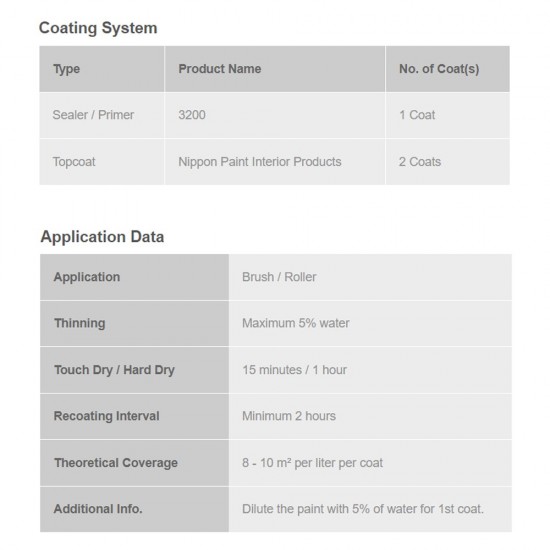550x550 pixels.
Task: Click the Sealer / Primer cell
Action: [x=102, y=115]
